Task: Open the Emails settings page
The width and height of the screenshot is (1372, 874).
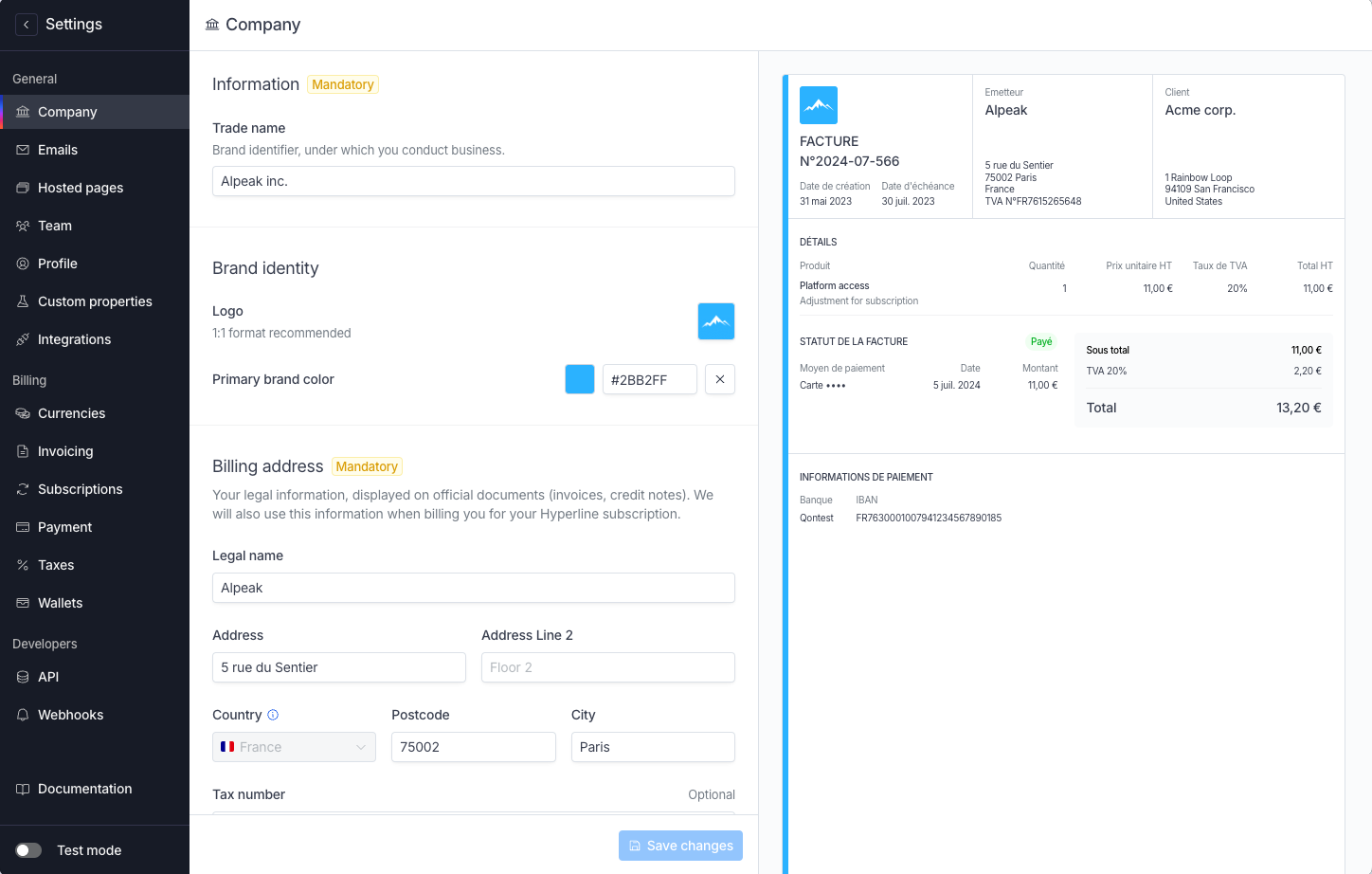Action: pyautogui.click(x=95, y=150)
